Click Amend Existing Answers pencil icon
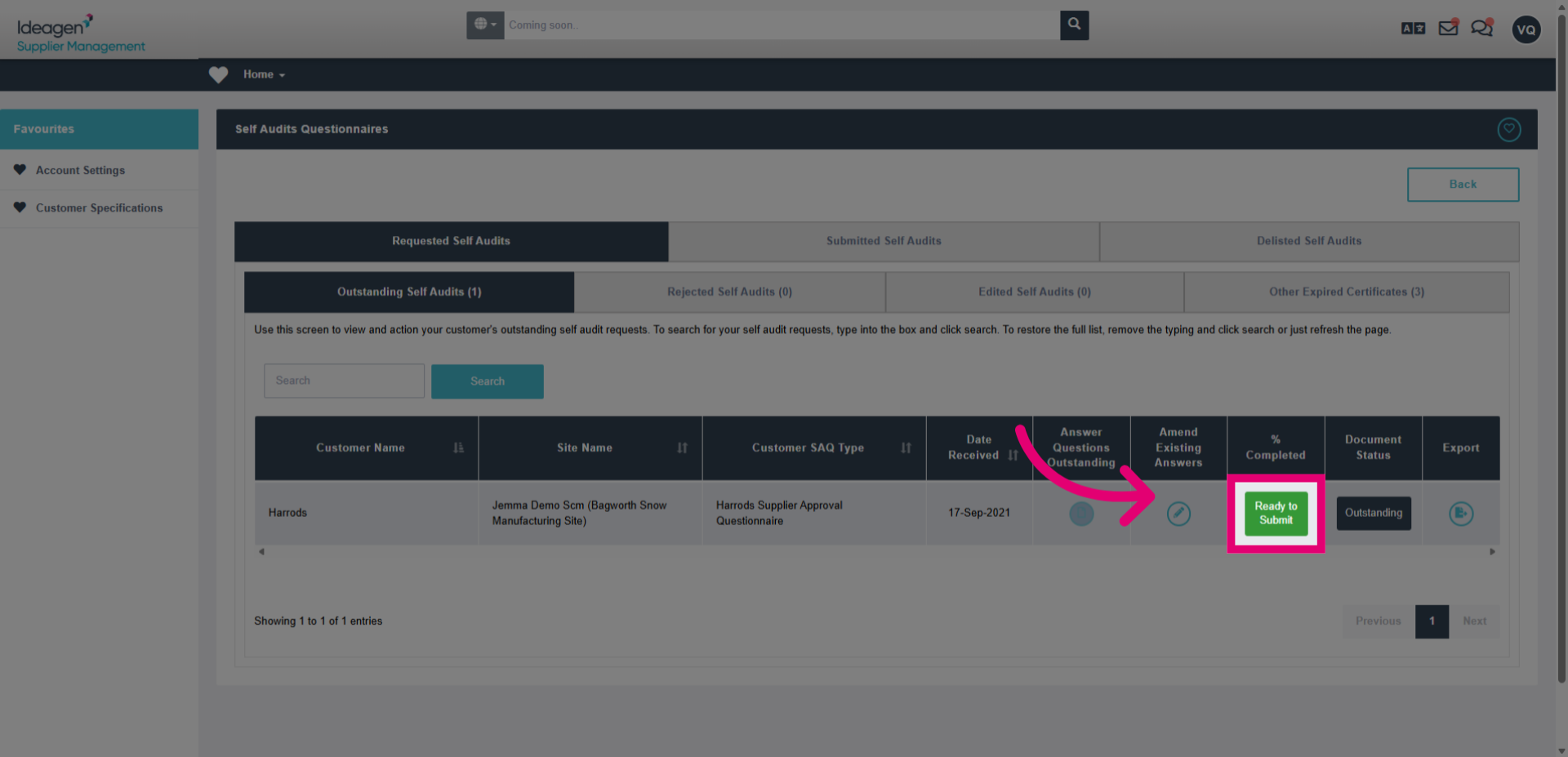Screen dimensions: 1568x757 coord(1178,514)
